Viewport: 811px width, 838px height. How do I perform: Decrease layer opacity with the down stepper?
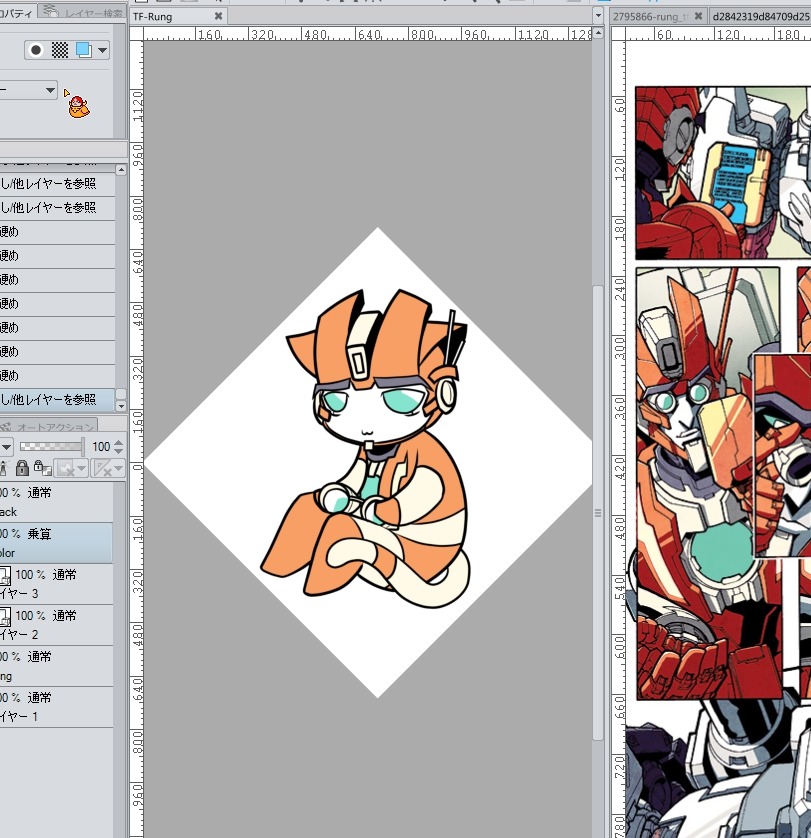click(119, 451)
